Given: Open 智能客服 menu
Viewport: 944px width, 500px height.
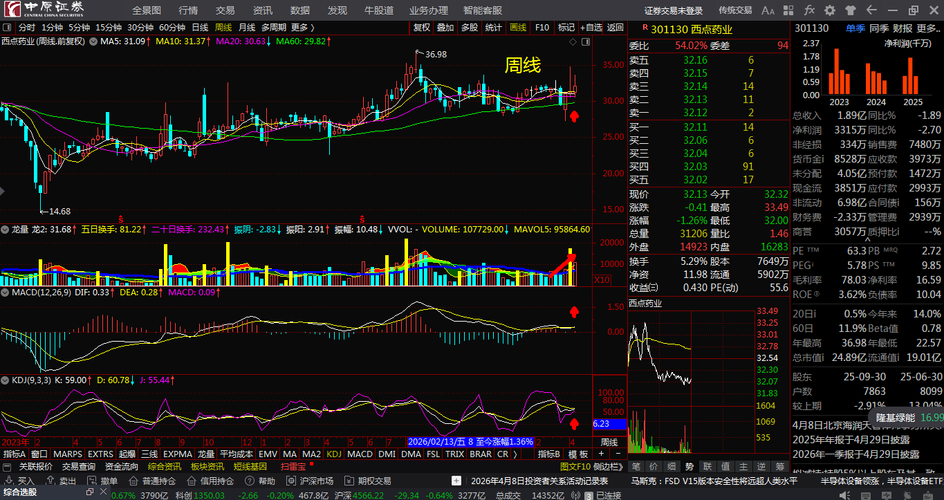Looking at the screenshot, I should (x=483, y=10).
